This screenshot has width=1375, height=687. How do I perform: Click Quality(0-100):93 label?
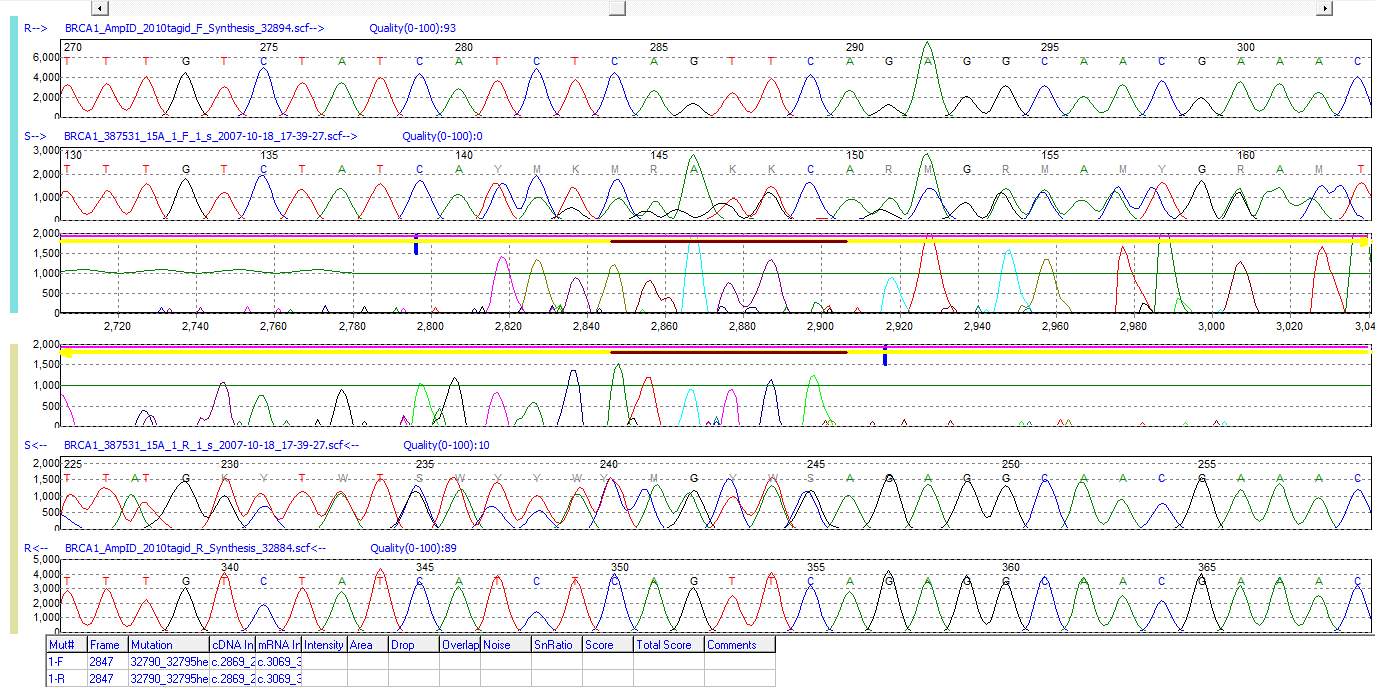coord(414,30)
